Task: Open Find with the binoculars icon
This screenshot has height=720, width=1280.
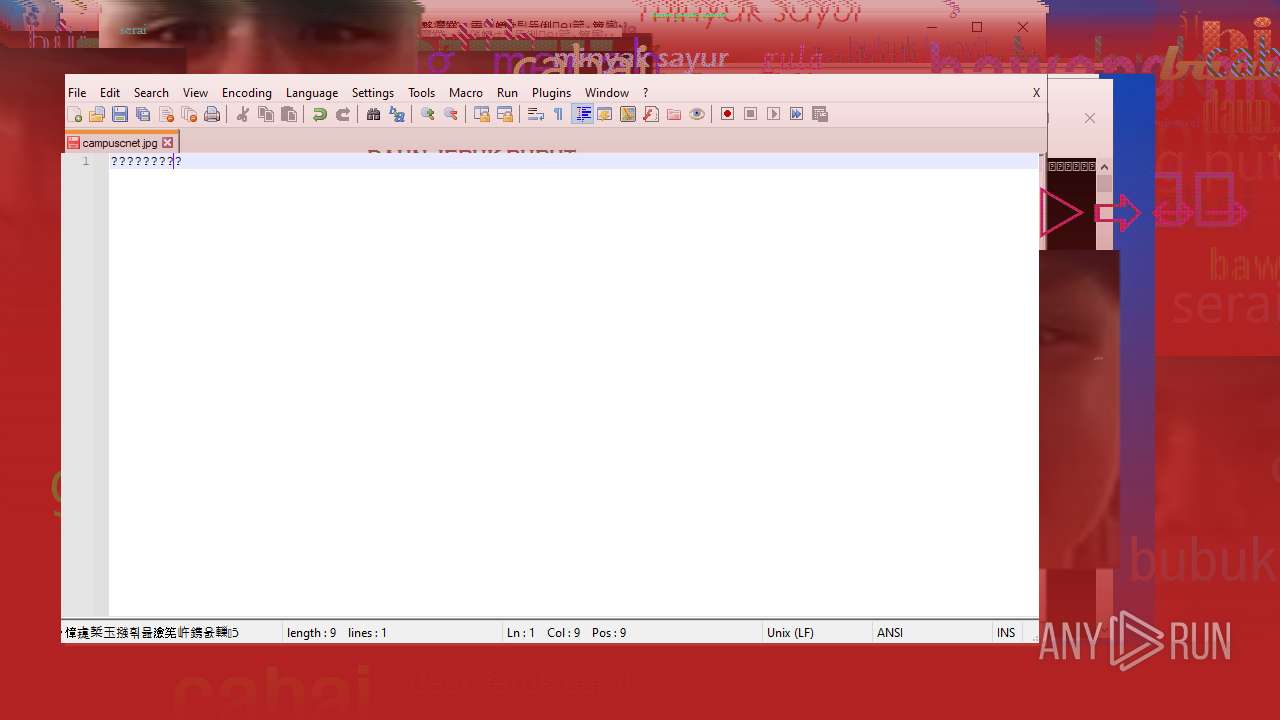Action: [x=373, y=114]
